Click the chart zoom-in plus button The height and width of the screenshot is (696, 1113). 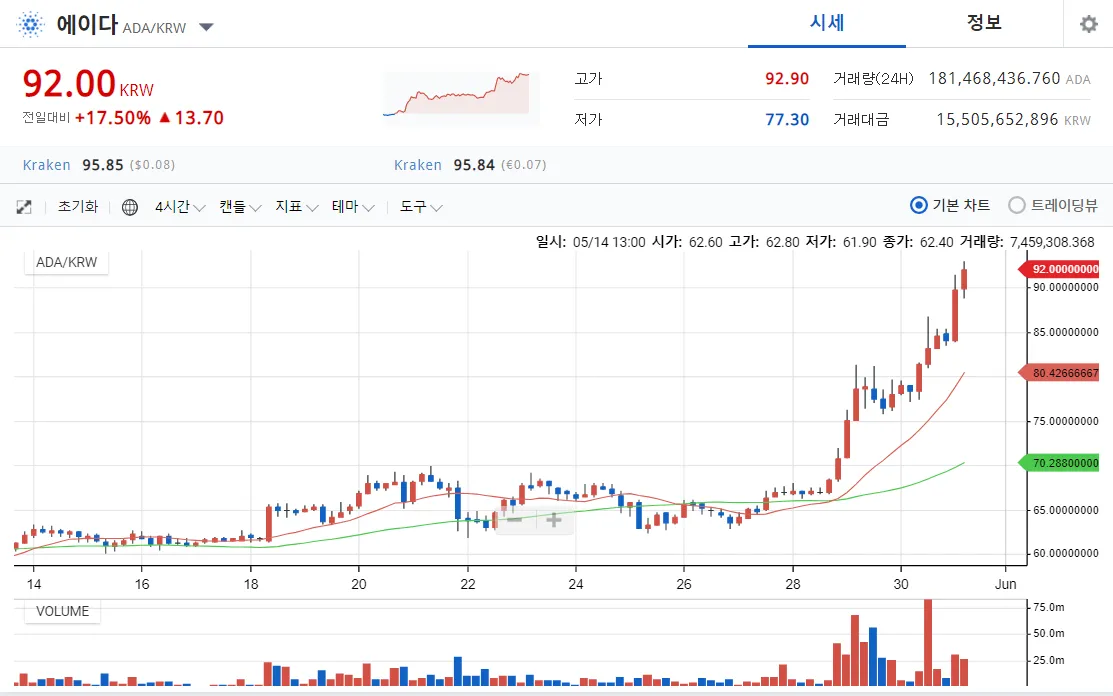554,520
